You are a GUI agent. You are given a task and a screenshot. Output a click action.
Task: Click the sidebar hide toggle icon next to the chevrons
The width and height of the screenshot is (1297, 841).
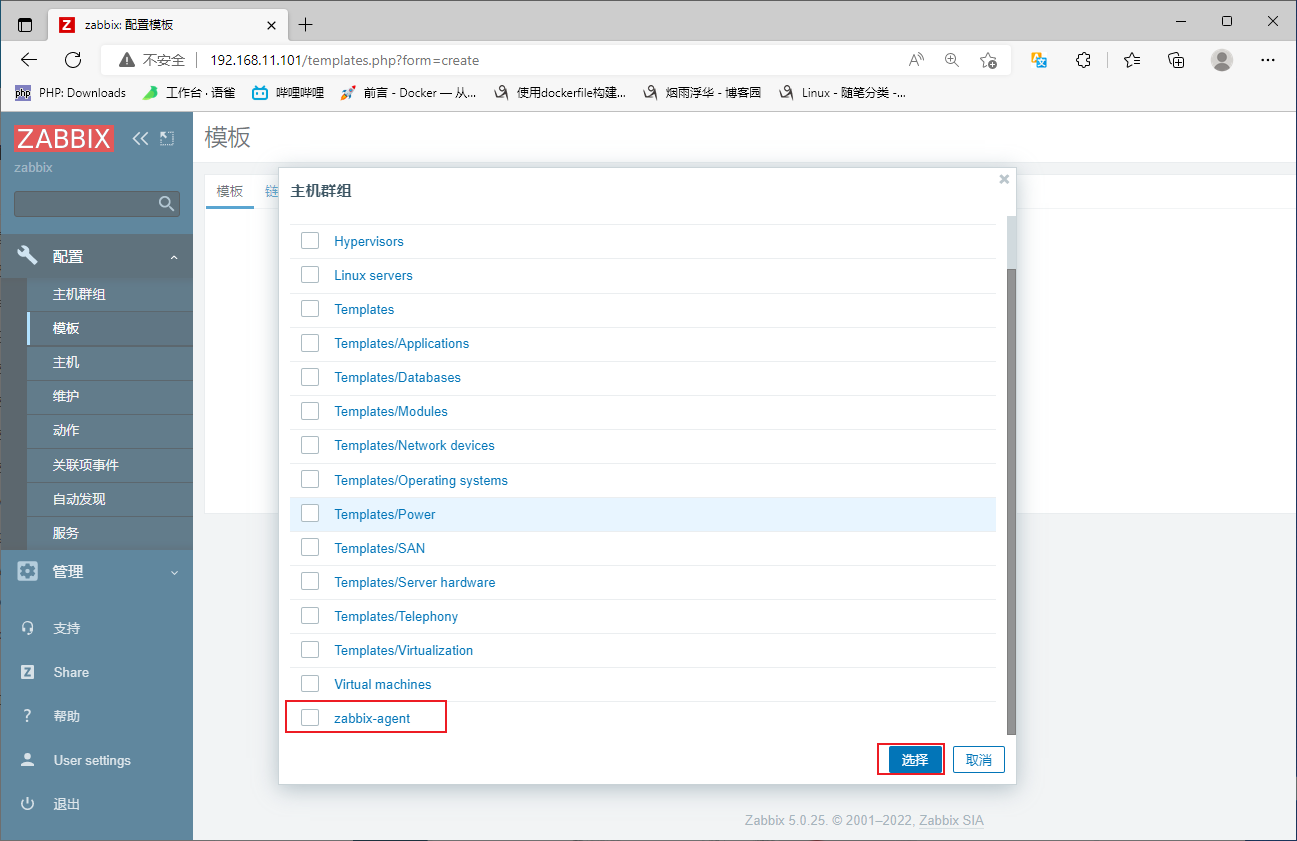(x=167, y=138)
